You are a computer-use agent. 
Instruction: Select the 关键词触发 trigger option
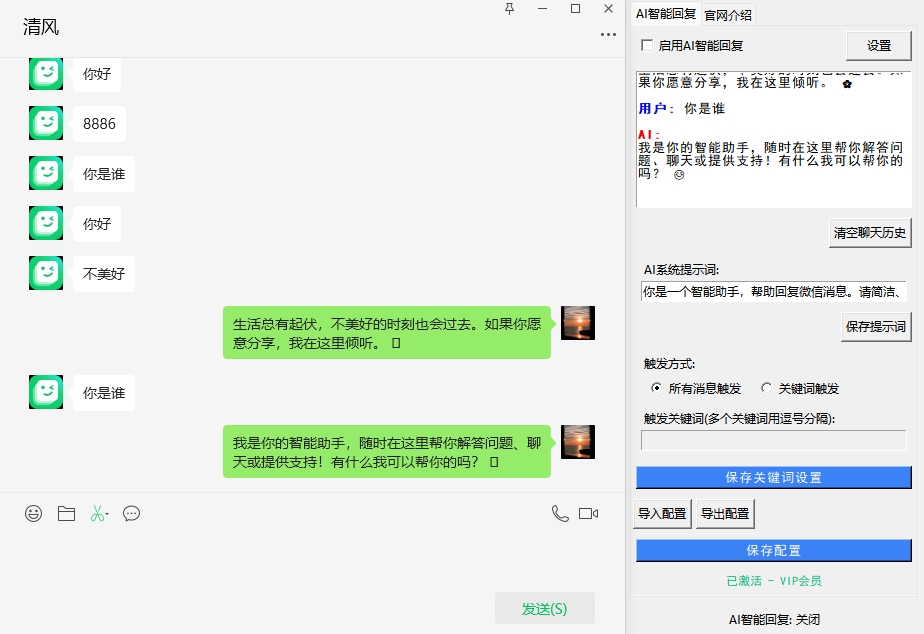pyautogui.click(x=766, y=386)
